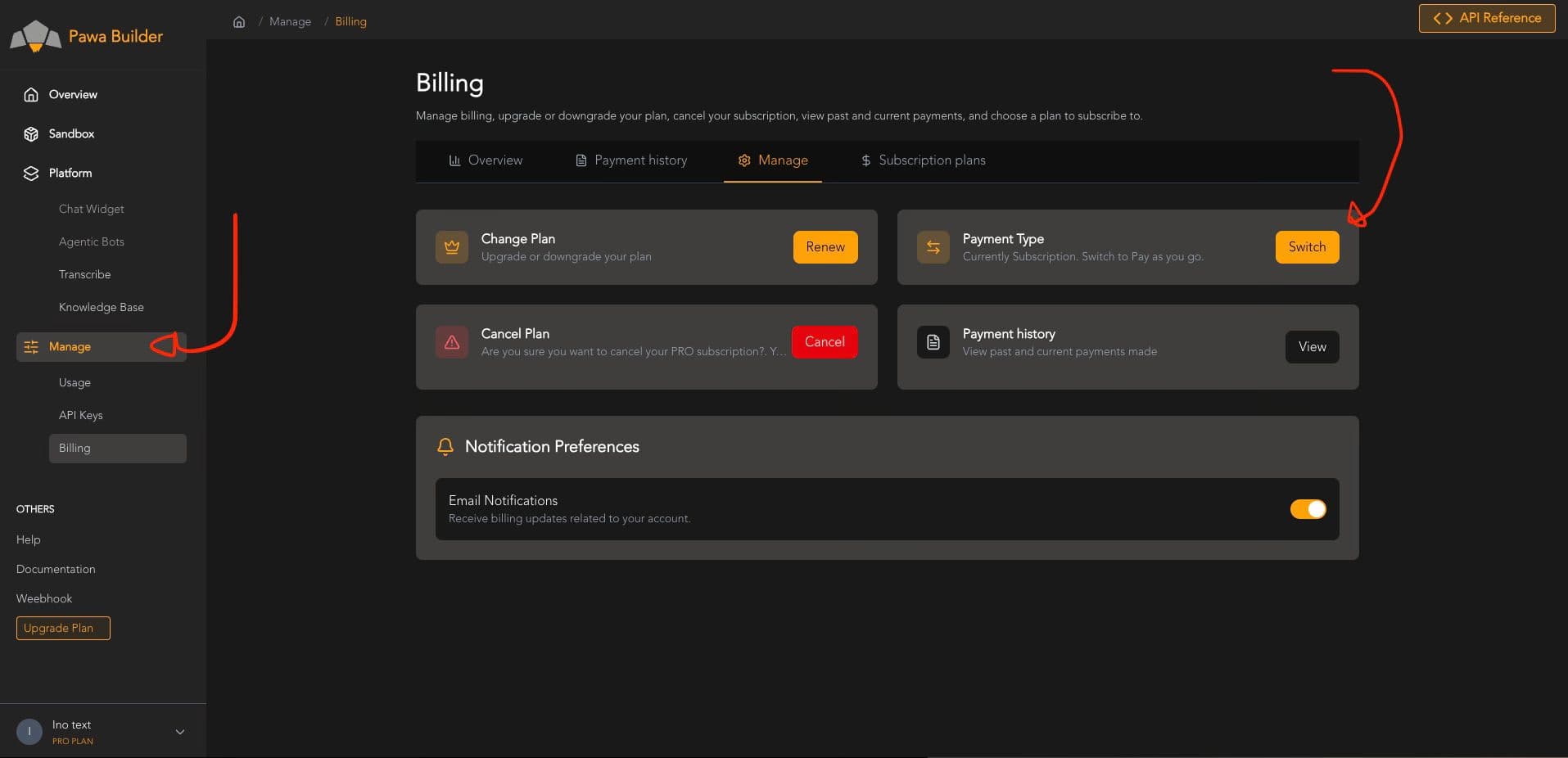Screen dimensions: 1568x758
Task: Click the code brackets icon in API Reference
Action: [x=1443, y=18]
